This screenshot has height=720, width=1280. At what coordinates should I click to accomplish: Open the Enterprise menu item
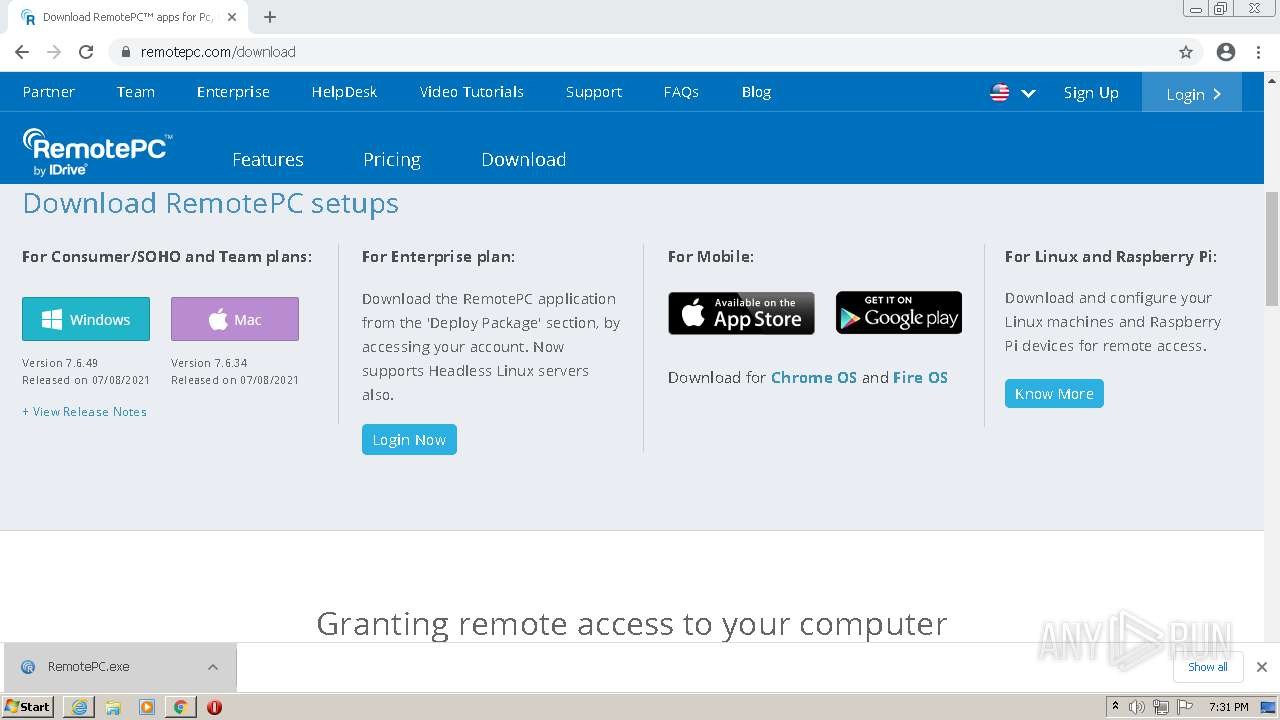(233, 92)
